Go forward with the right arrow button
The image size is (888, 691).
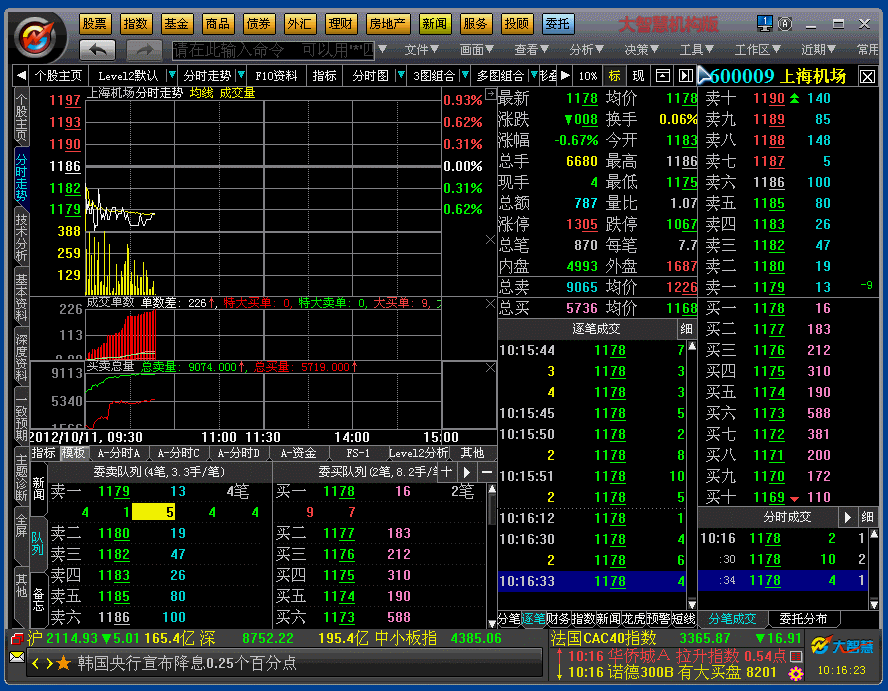coord(144,50)
